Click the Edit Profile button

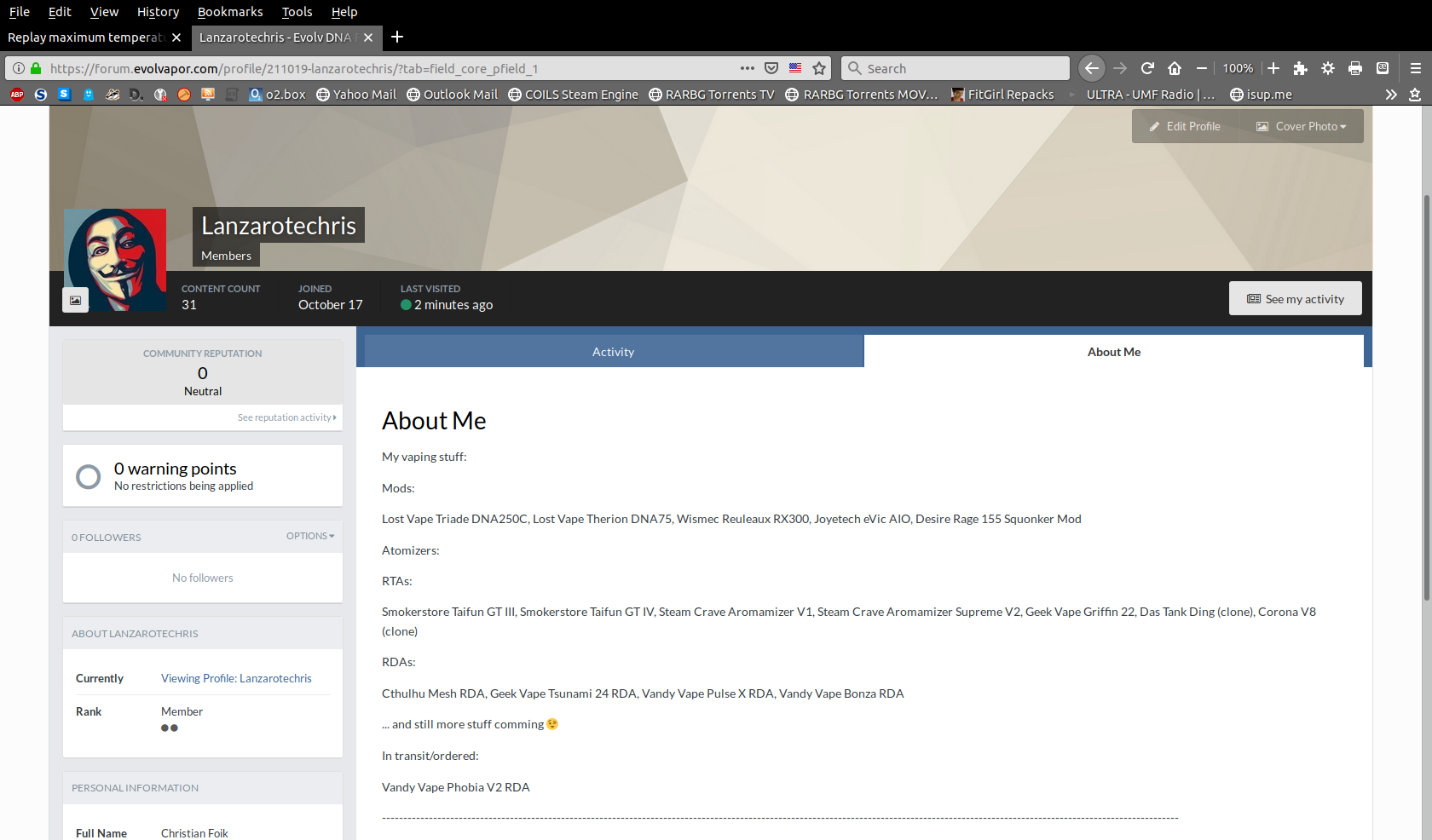click(1185, 126)
